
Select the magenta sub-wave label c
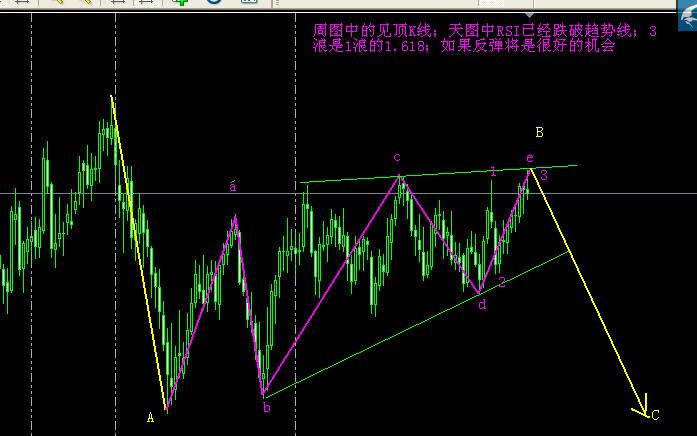(397, 157)
